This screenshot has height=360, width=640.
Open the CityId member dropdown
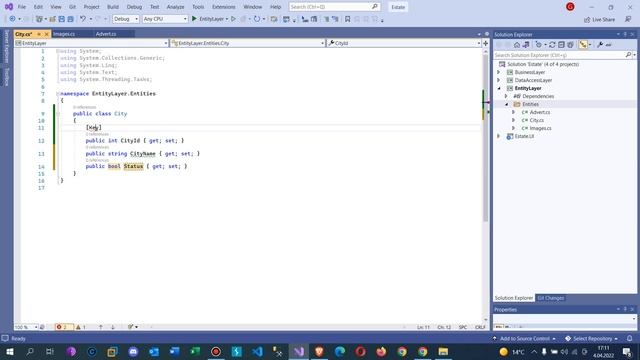tap(404, 43)
